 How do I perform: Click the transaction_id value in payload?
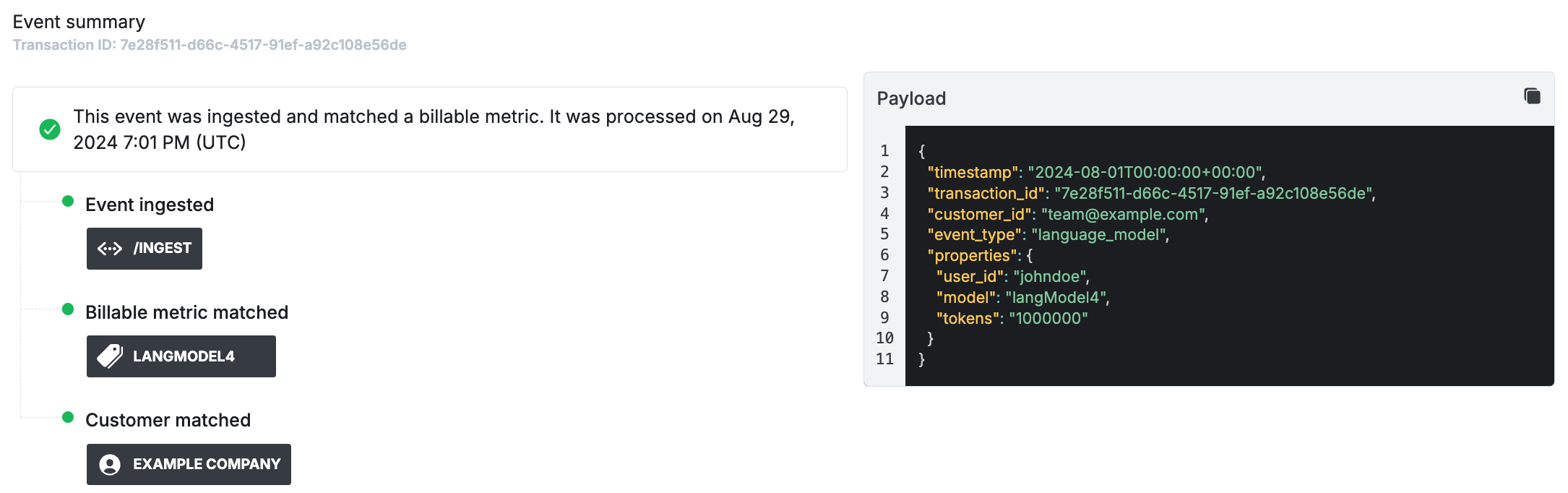[x=1214, y=193]
